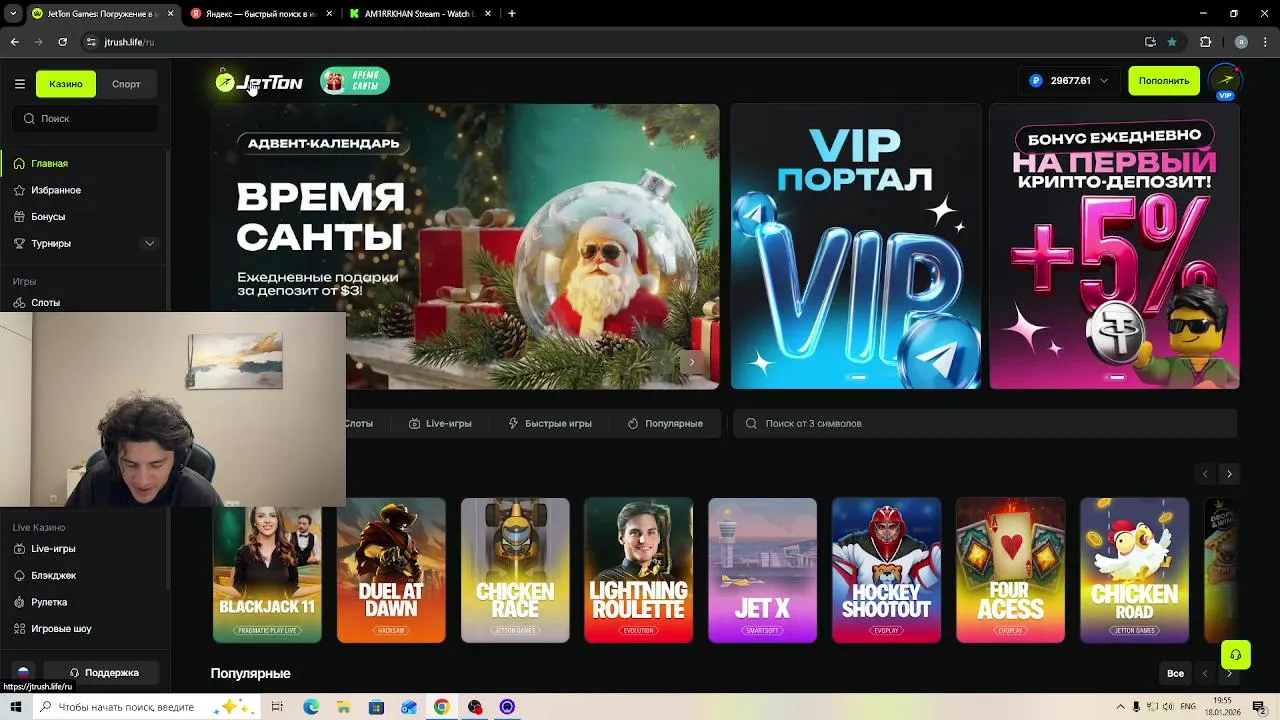
Task: Open Chrome extensions puzzle icon
Action: (x=1205, y=42)
